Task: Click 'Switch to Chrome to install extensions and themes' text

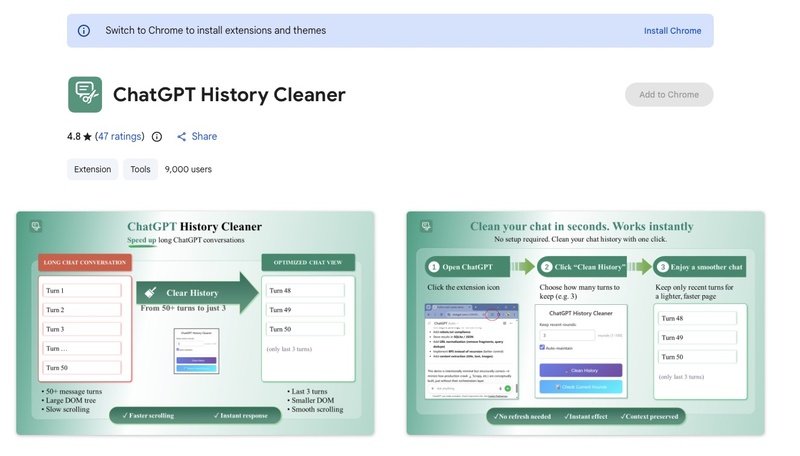Action: (x=216, y=31)
